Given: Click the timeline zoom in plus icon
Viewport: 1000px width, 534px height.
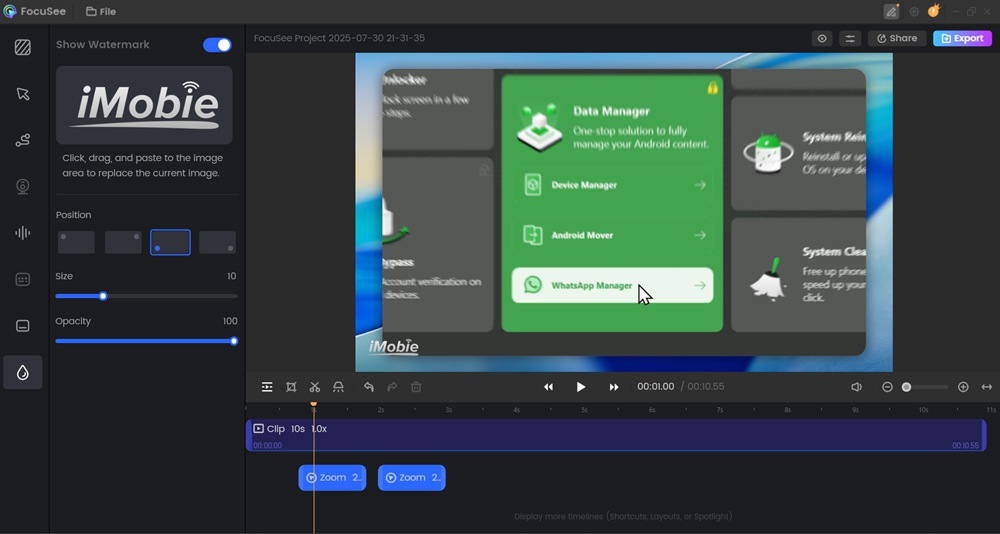Looking at the screenshot, I should pyautogui.click(x=963, y=387).
